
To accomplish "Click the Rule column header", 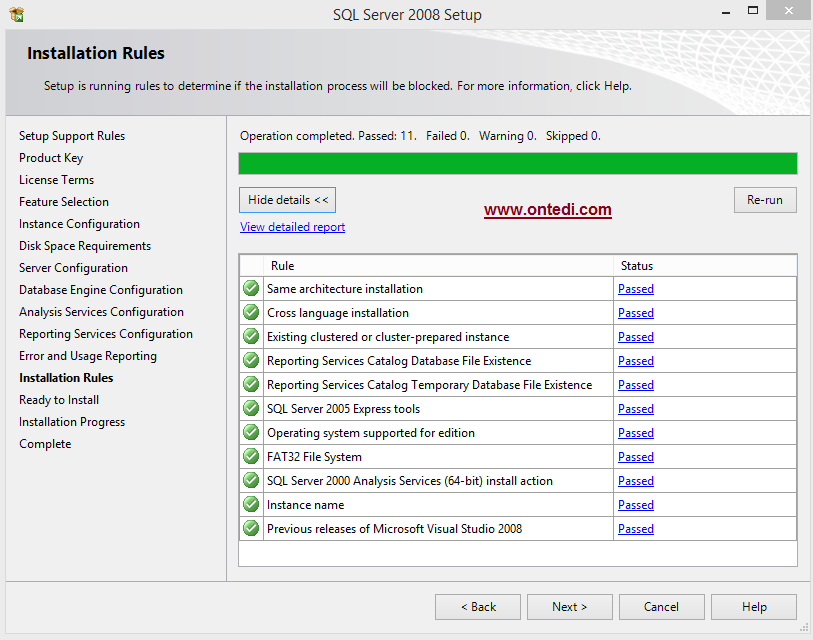I will (438, 266).
